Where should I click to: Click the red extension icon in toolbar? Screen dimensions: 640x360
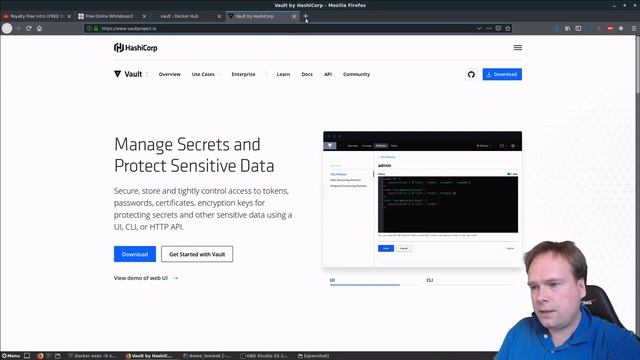pyautogui.click(x=610, y=29)
